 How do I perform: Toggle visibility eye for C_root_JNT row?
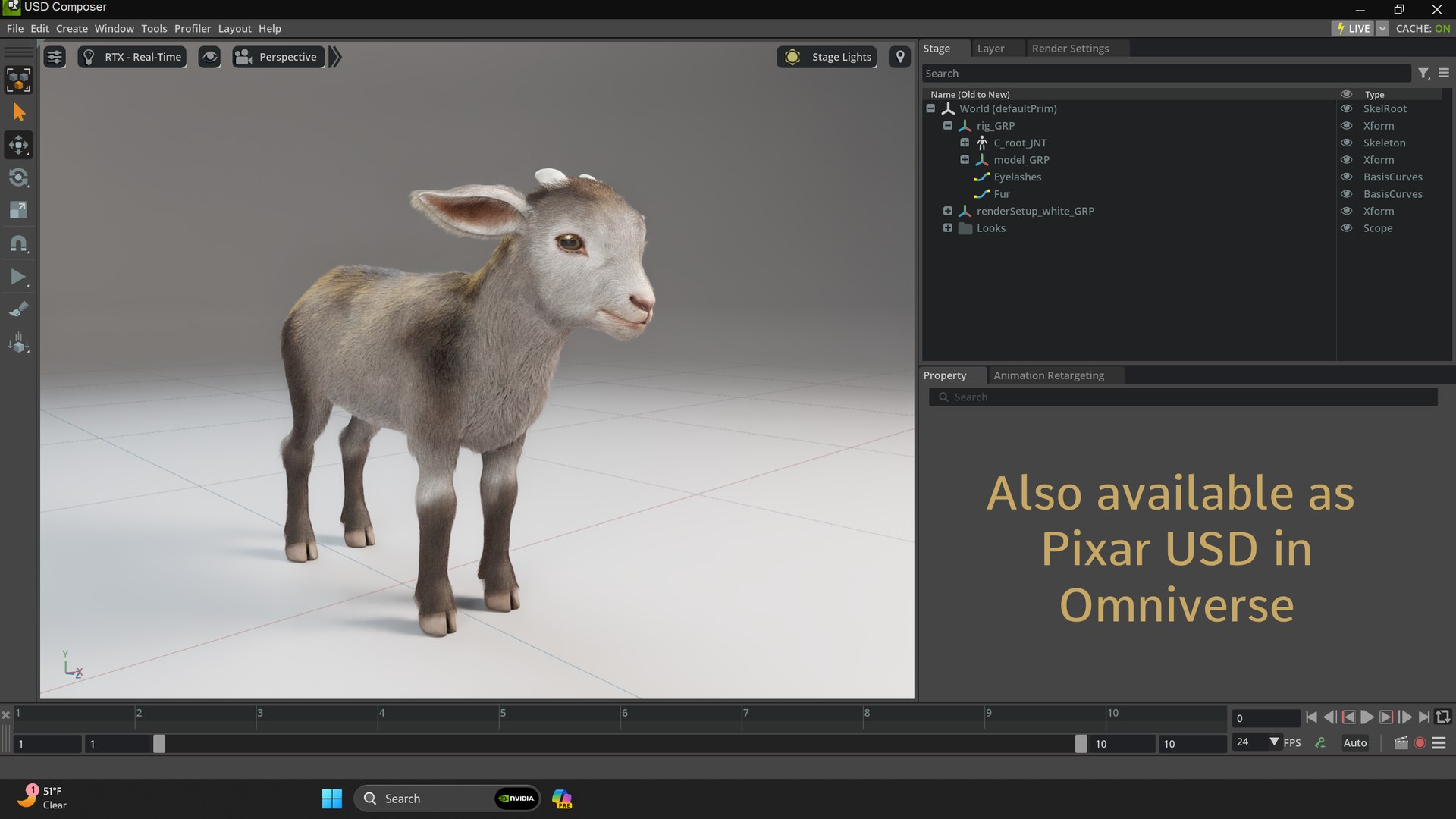coord(1346,143)
